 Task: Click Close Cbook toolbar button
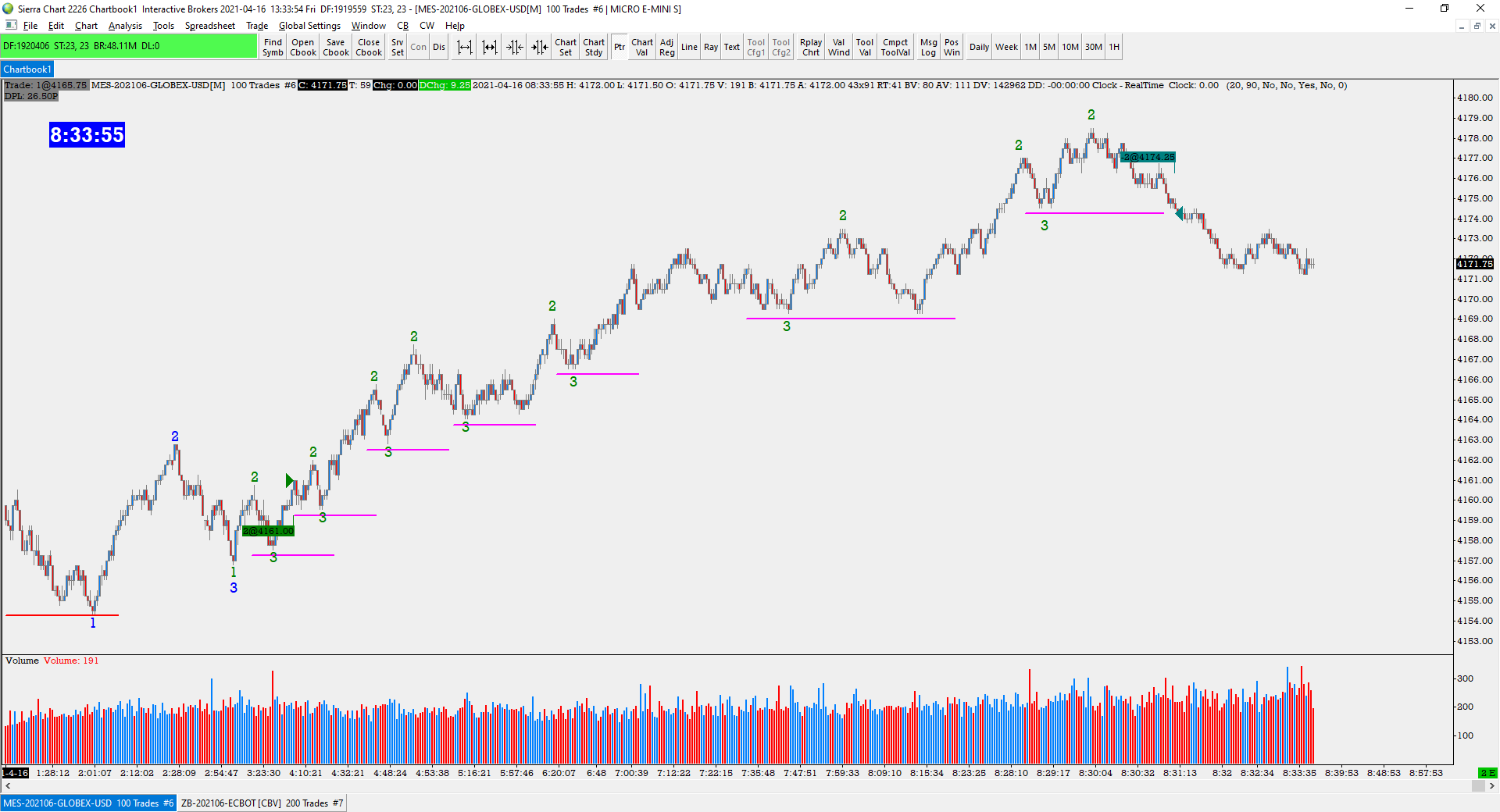coord(369,47)
